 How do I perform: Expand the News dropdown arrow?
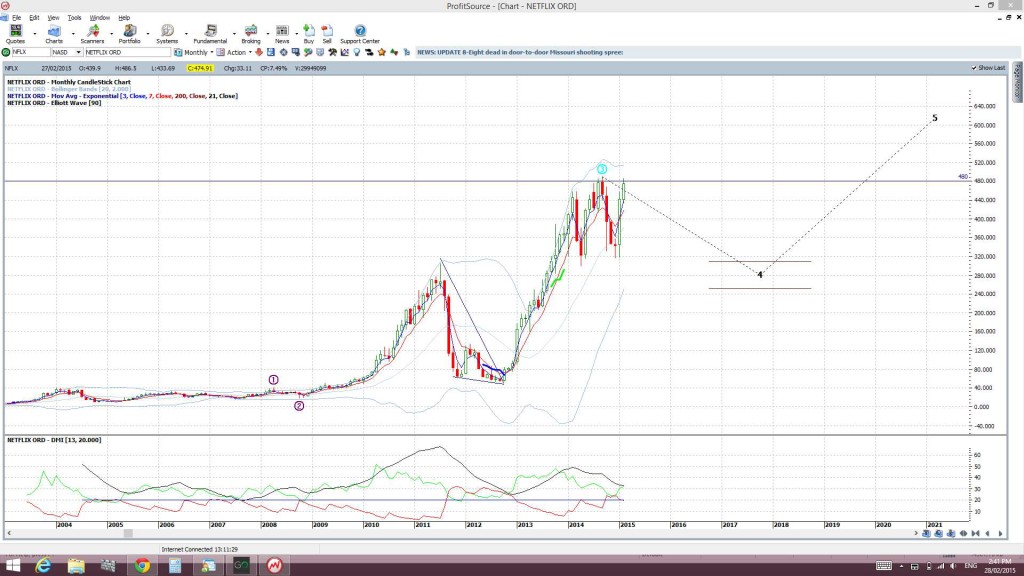(296, 33)
